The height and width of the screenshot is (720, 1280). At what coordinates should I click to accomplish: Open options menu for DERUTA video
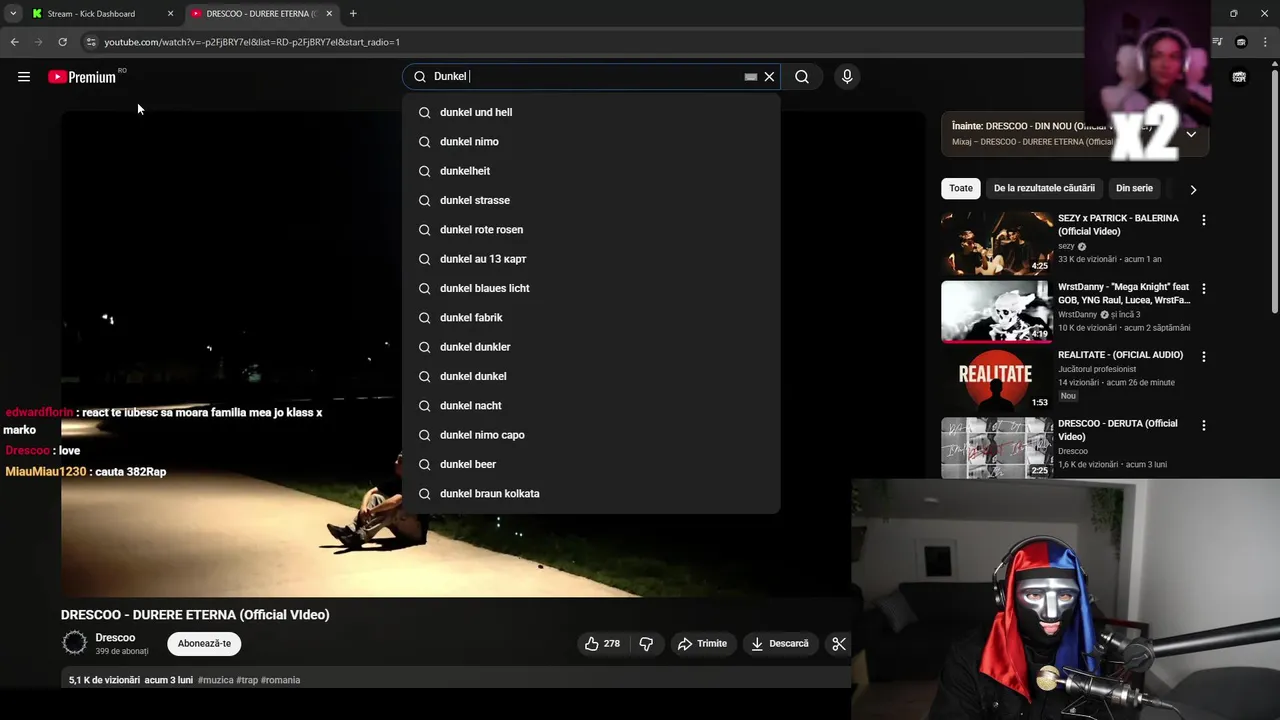pos(1203,425)
